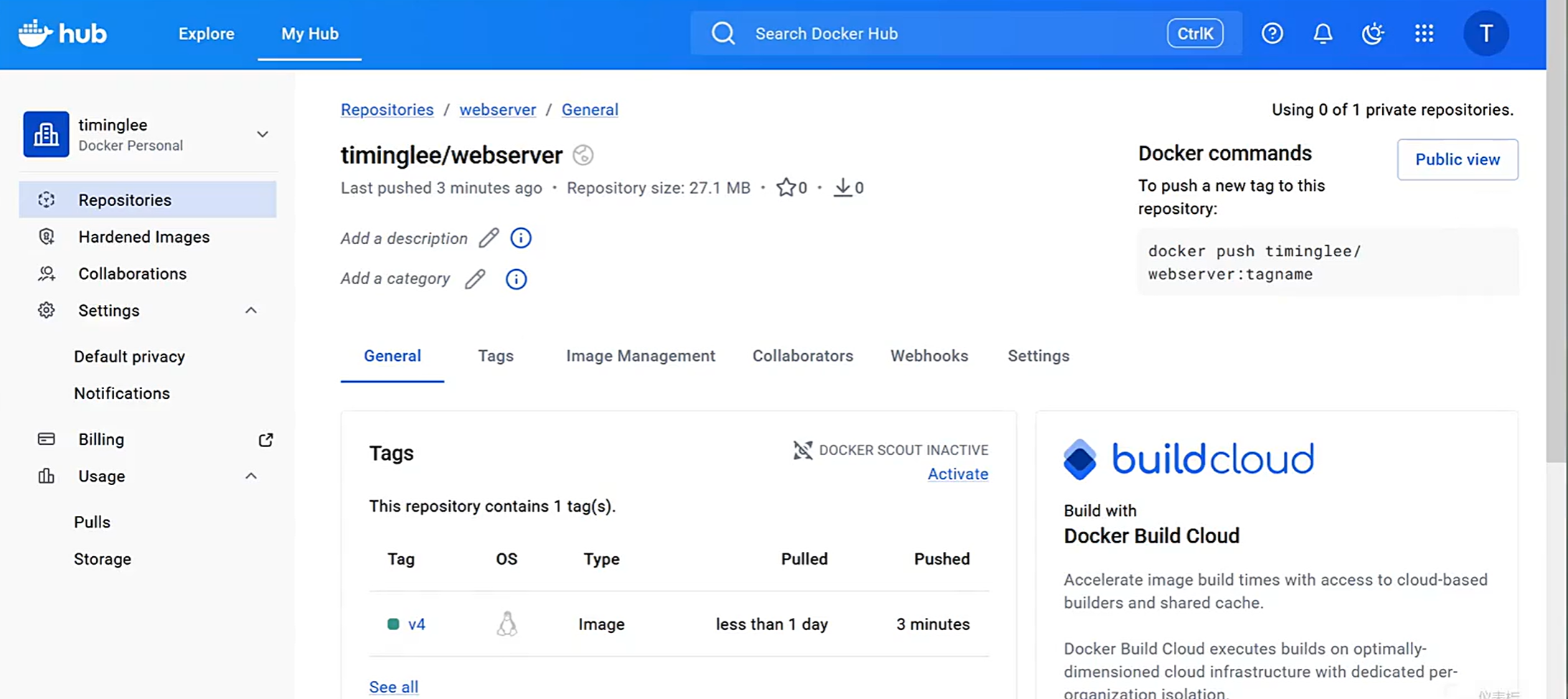This screenshot has height=699, width=1568.
Task: Open the Image Management tab
Action: (x=641, y=356)
